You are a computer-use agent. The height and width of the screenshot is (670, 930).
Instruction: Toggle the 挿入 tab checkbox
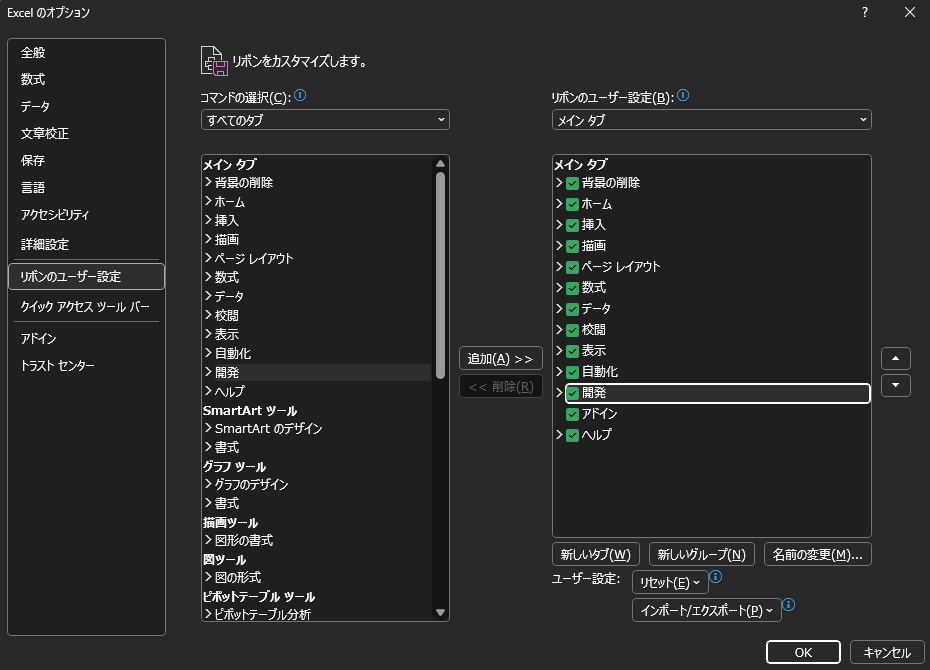572,225
